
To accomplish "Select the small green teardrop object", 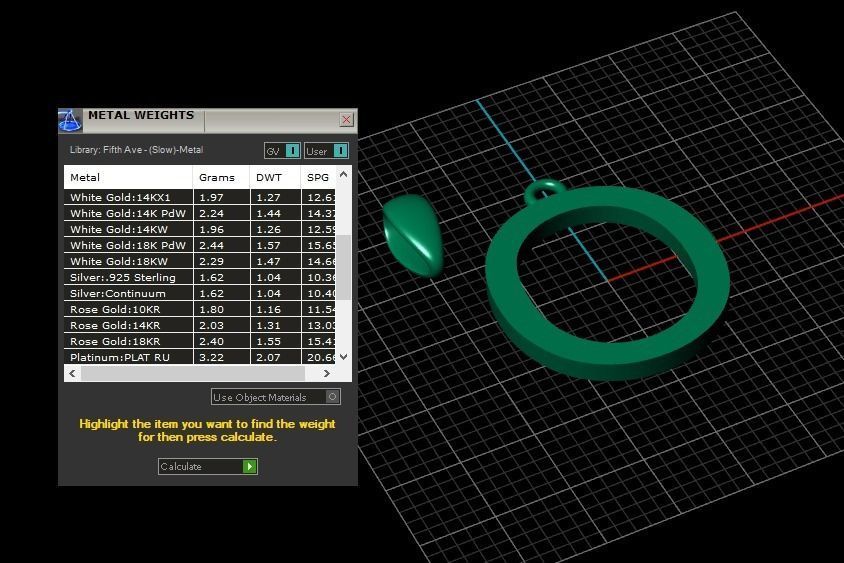I will tap(412, 236).
